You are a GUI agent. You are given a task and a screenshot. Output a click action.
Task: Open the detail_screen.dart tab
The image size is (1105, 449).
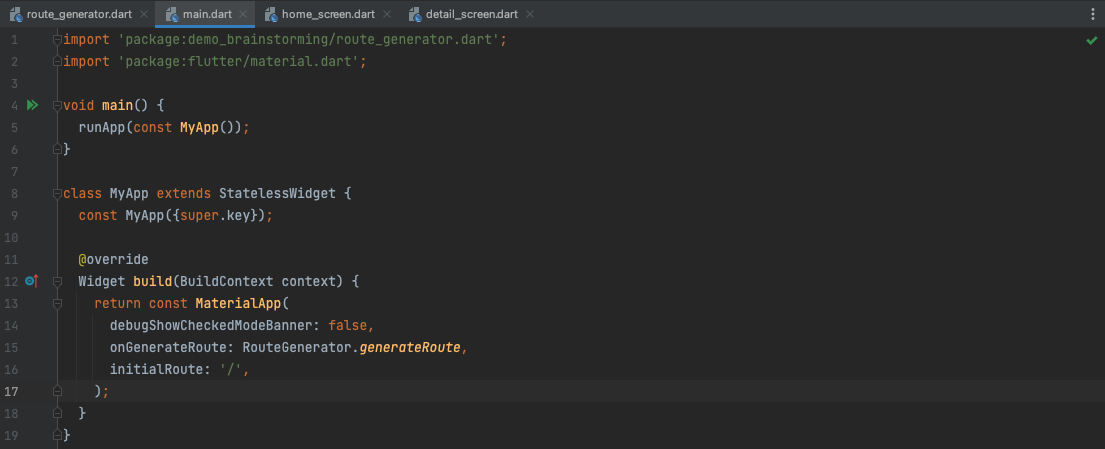pos(471,14)
